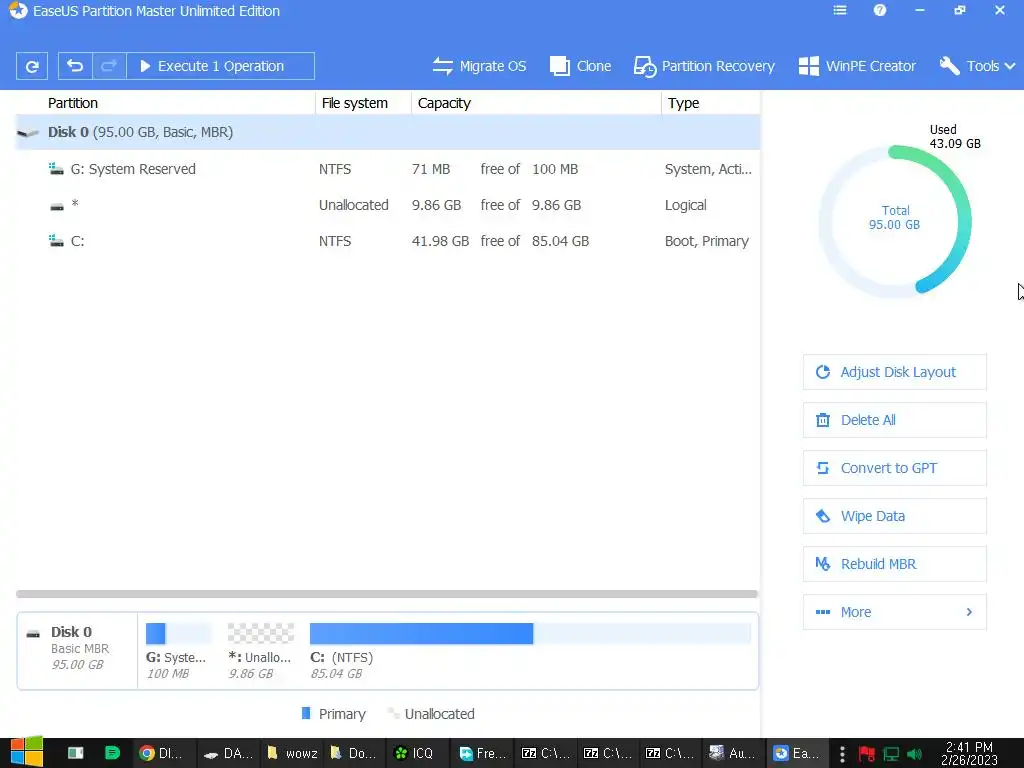1024x768 pixels.
Task: Click the Partition column header
Action: tap(72, 103)
